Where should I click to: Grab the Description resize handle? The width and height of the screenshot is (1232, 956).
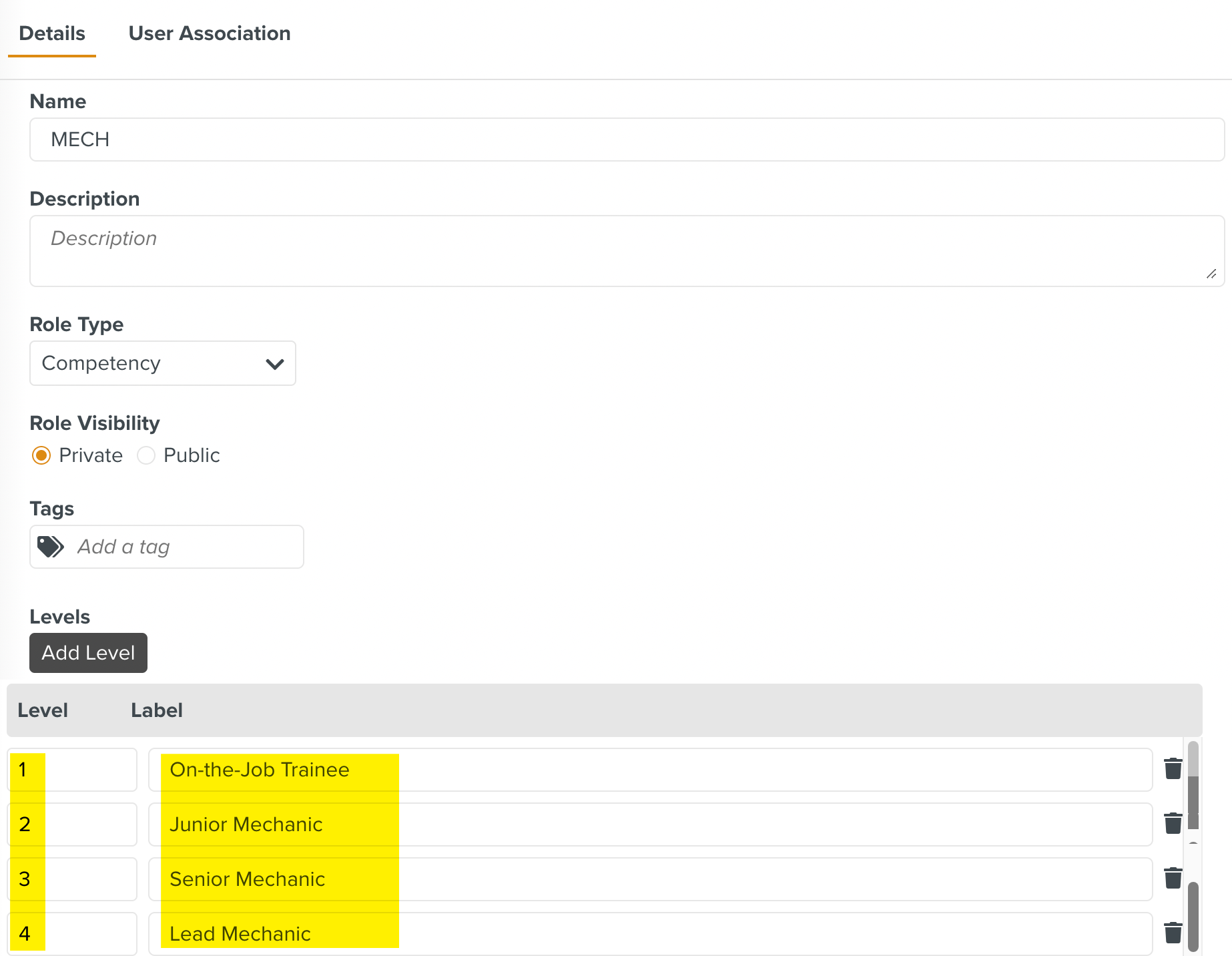[x=1211, y=274]
